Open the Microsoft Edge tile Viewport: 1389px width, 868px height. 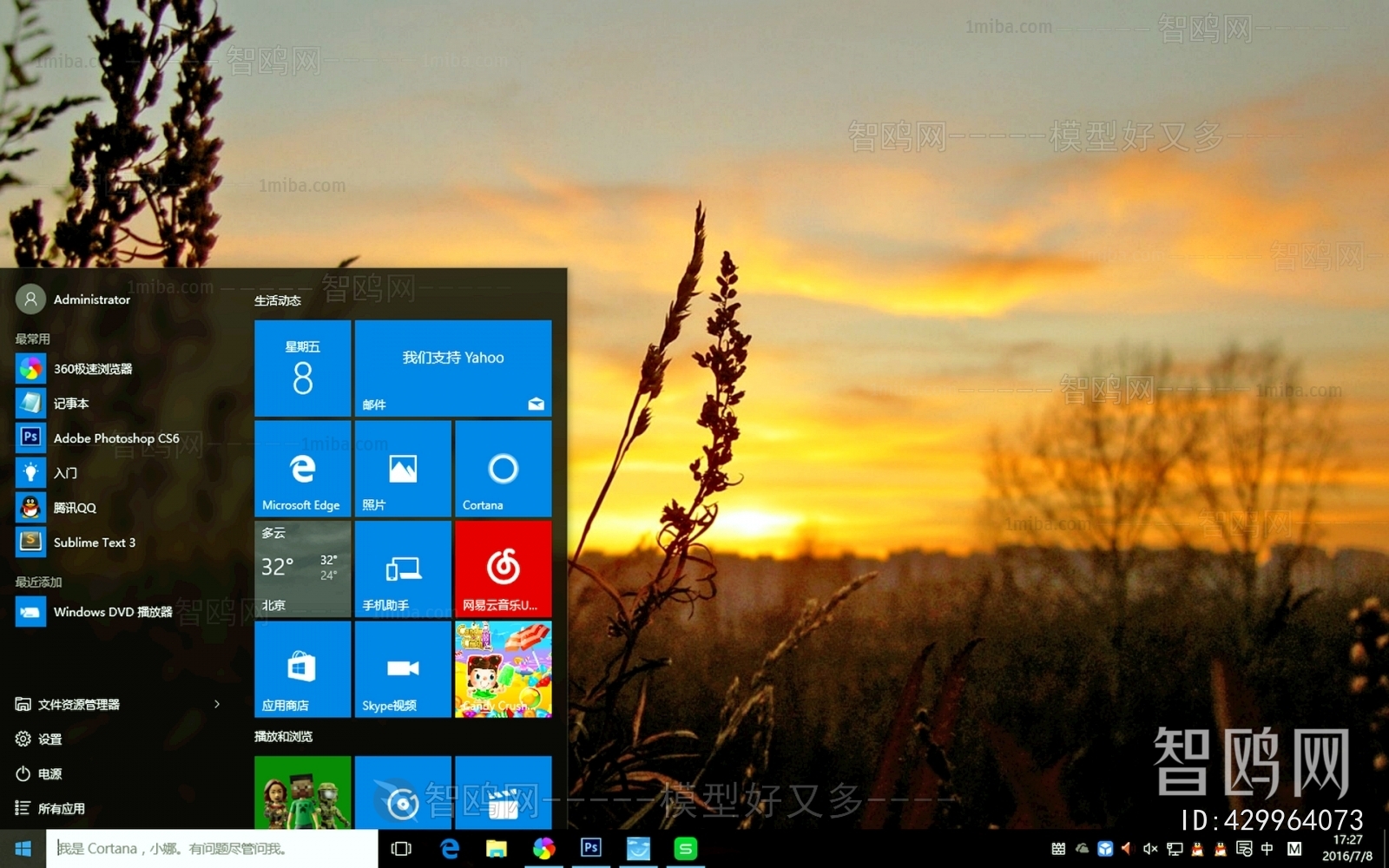302,469
